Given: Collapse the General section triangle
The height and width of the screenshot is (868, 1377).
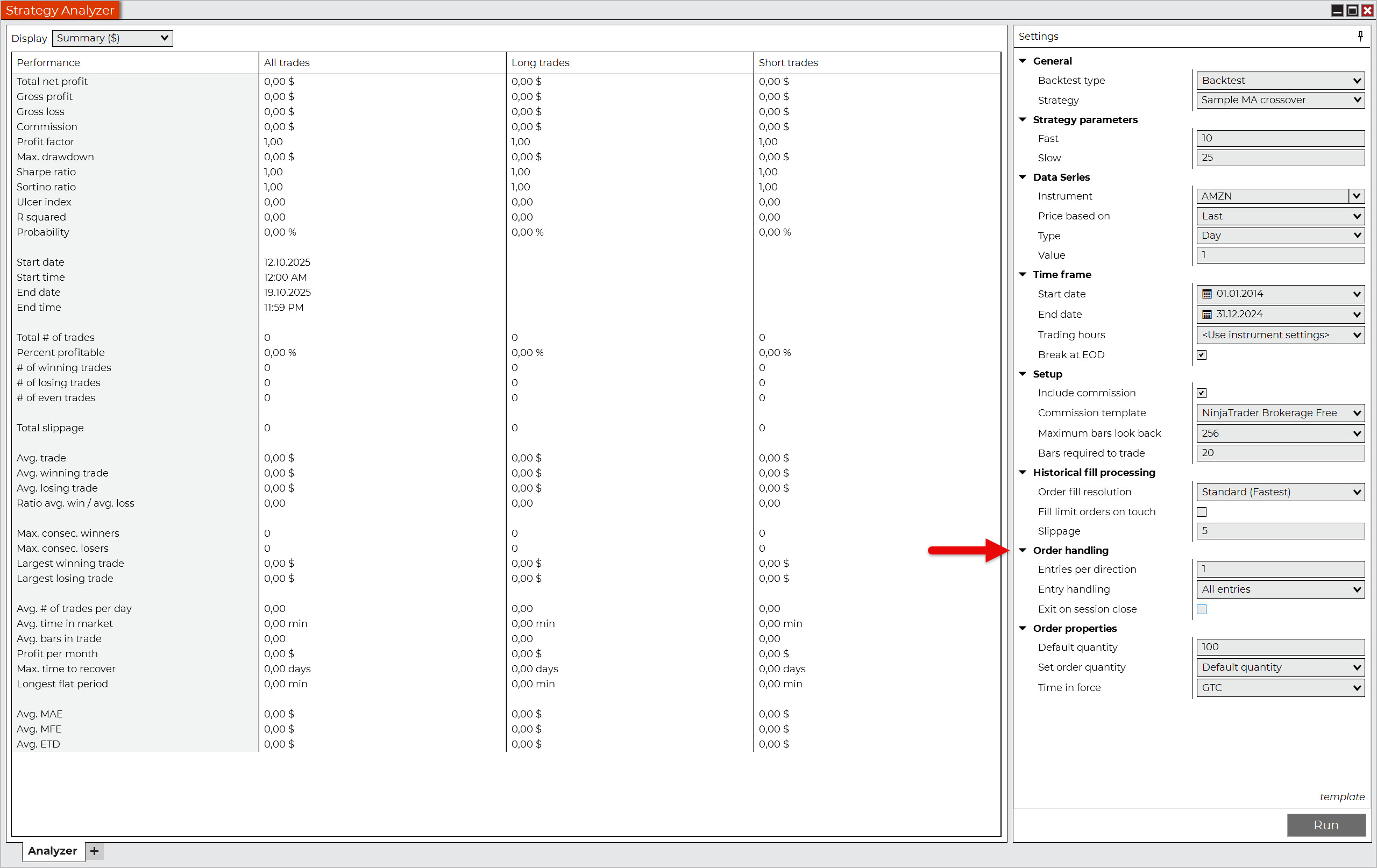Looking at the screenshot, I should click(x=1023, y=61).
